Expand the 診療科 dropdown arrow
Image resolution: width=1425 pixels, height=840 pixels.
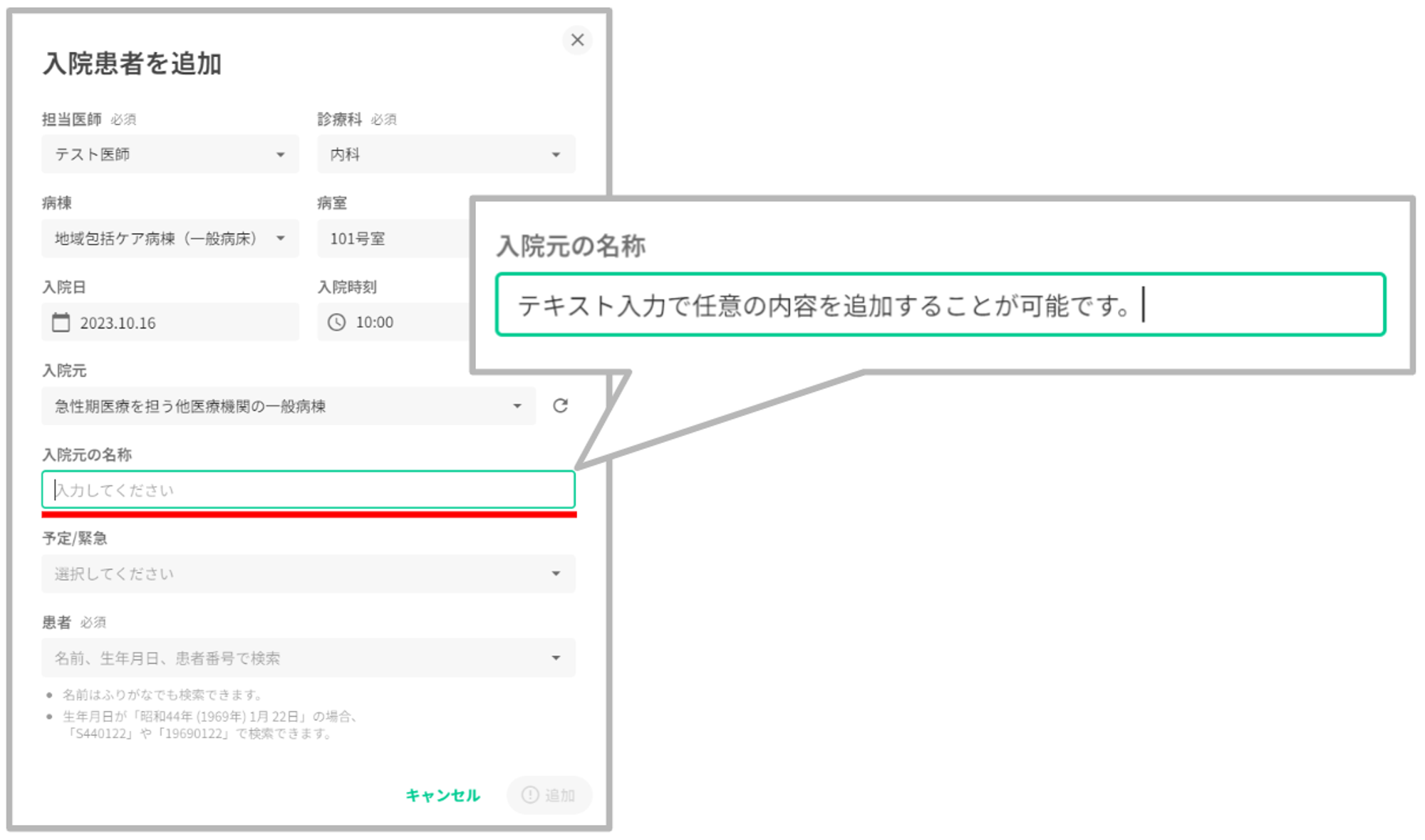click(x=556, y=155)
